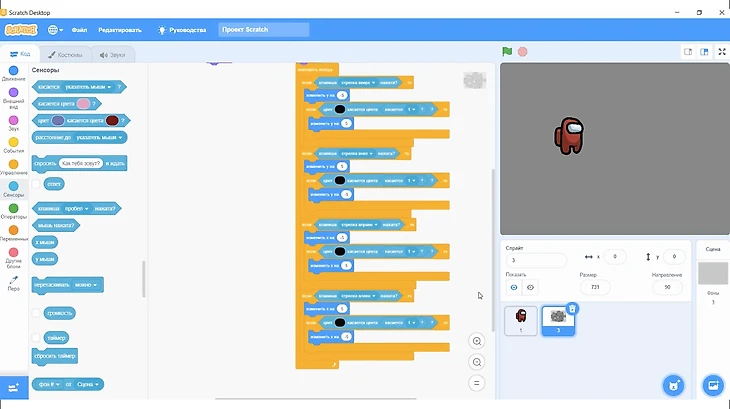Click the green flag to run project

(x=507, y=52)
